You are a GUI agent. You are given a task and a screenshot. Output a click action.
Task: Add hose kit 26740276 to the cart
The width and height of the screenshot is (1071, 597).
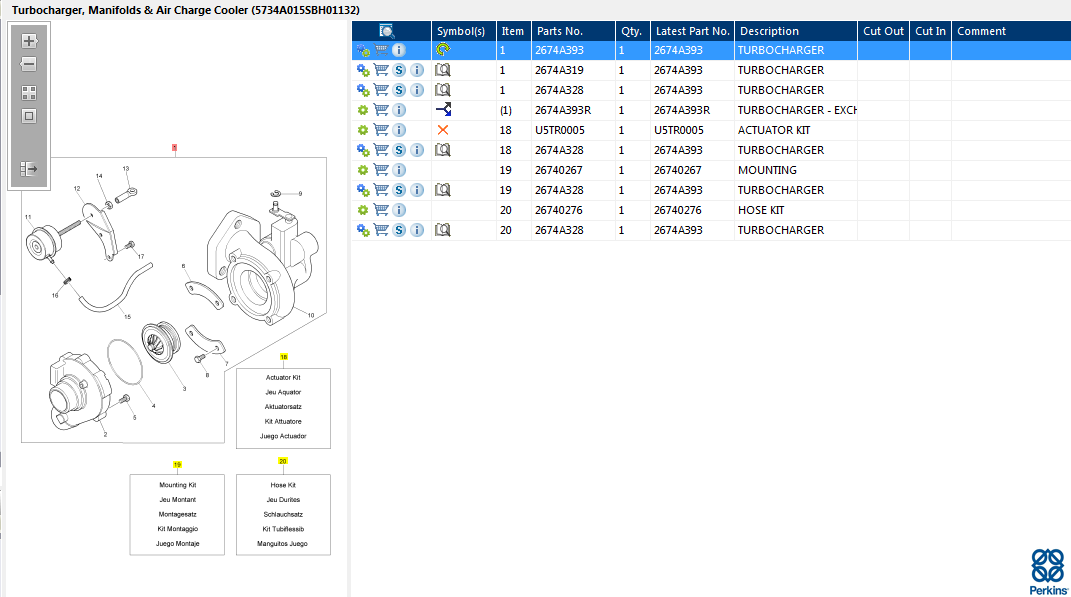(381, 210)
